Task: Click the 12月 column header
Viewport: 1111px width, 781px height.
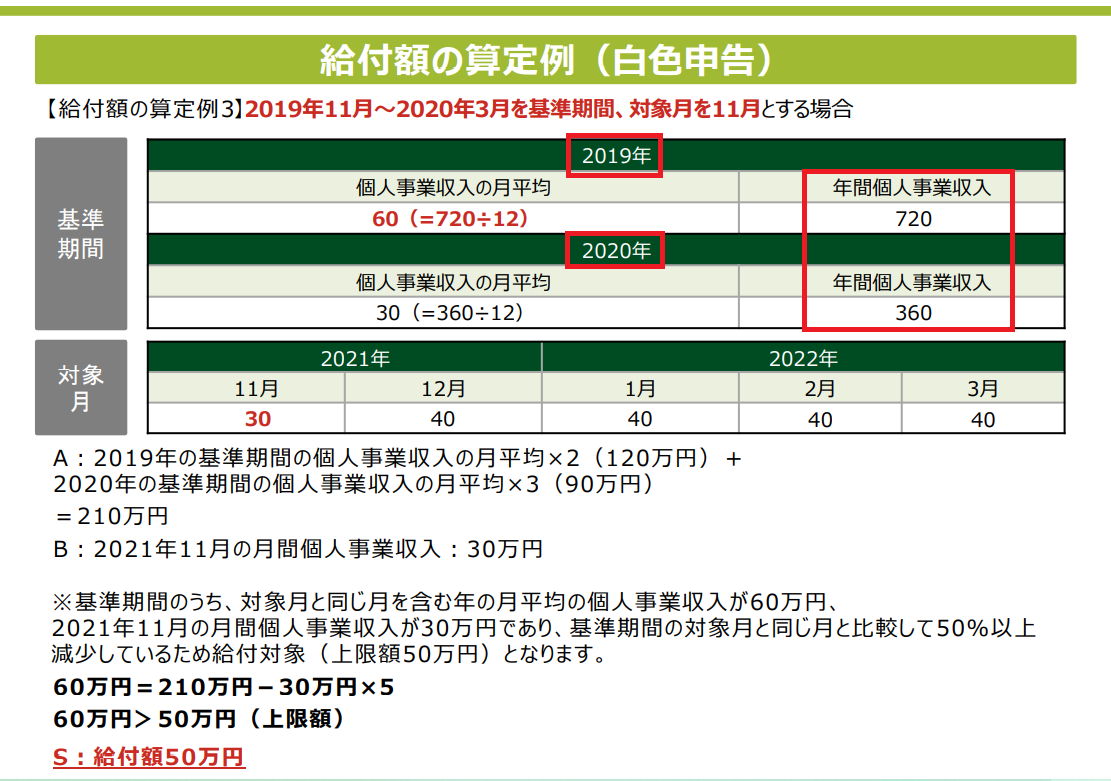Action: coord(443,388)
